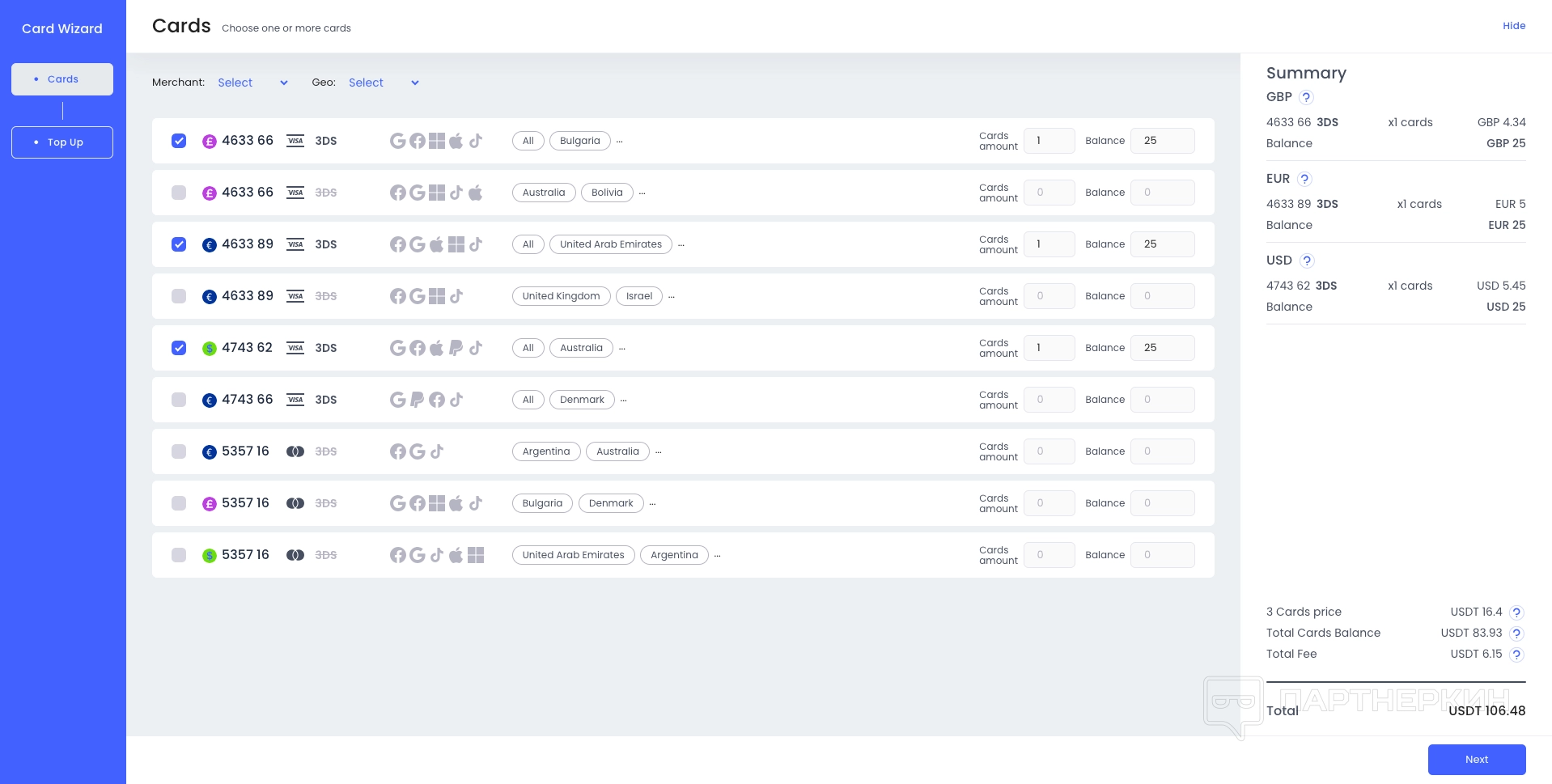Click the Bolivia geo tag
Image resolution: width=1552 pixels, height=784 pixels.
point(607,193)
